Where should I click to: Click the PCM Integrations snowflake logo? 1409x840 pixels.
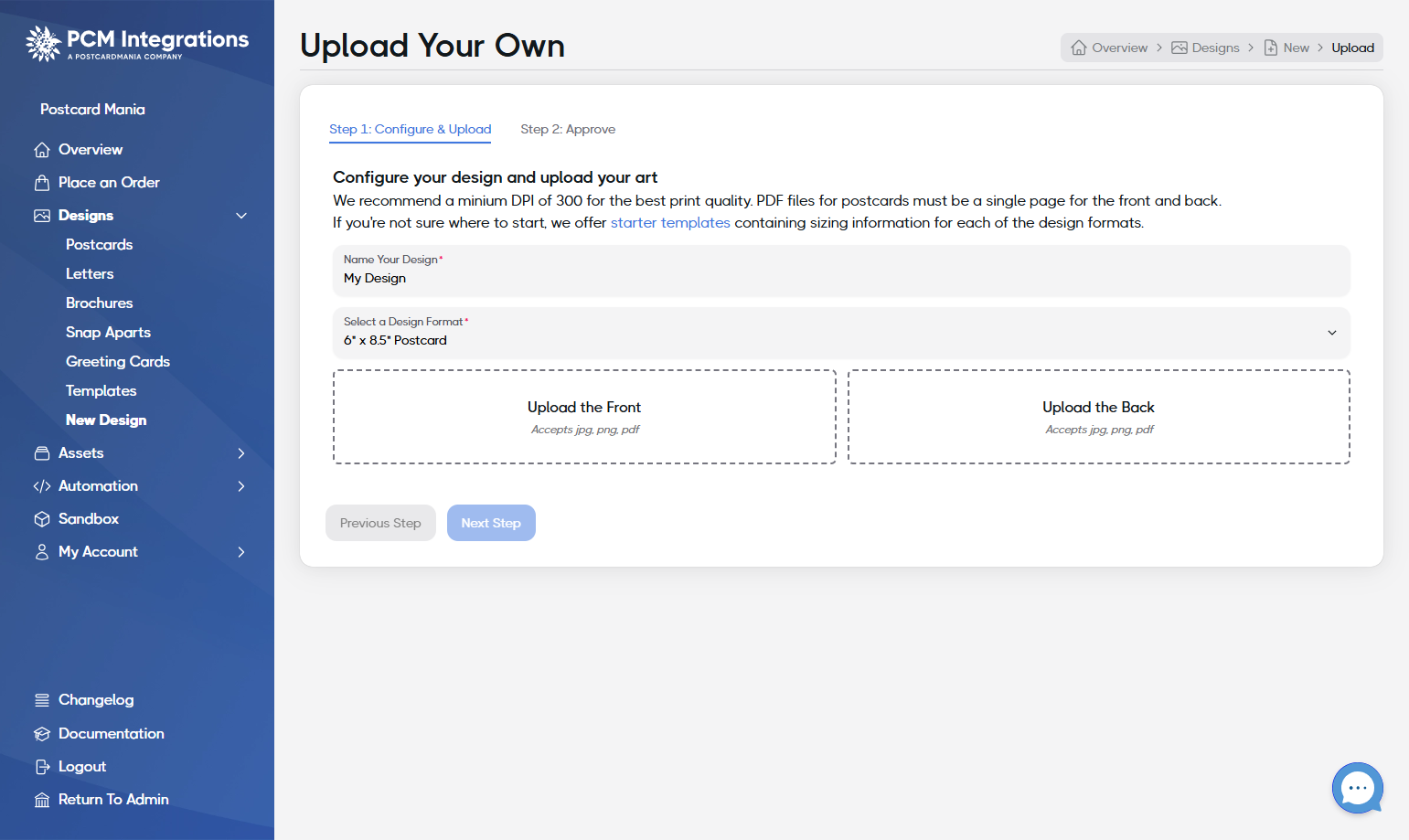coord(43,43)
